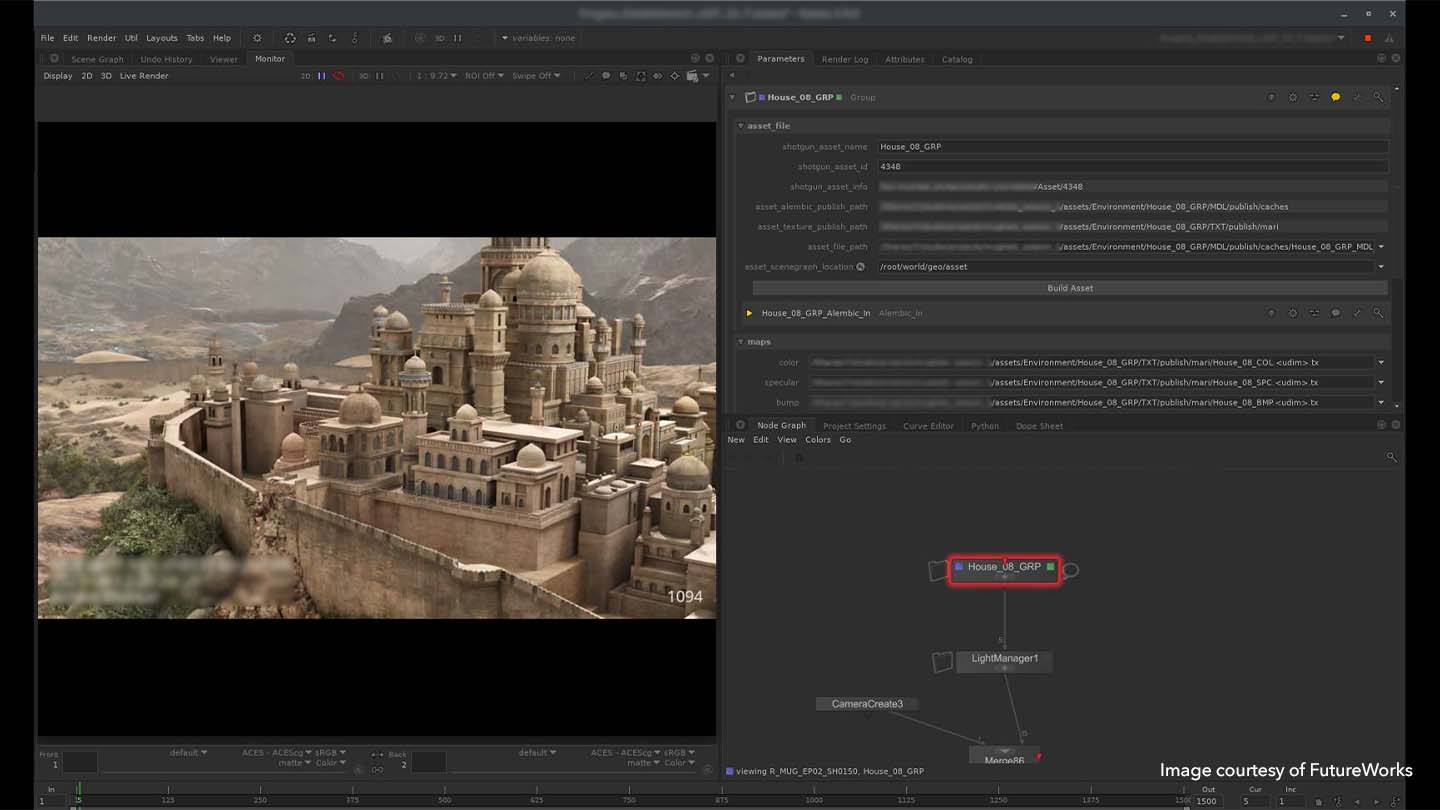The width and height of the screenshot is (1440, 810).
Task: Click the gear icon in the main toolbar
Action: pyautogui.click(x=257, y=38)
